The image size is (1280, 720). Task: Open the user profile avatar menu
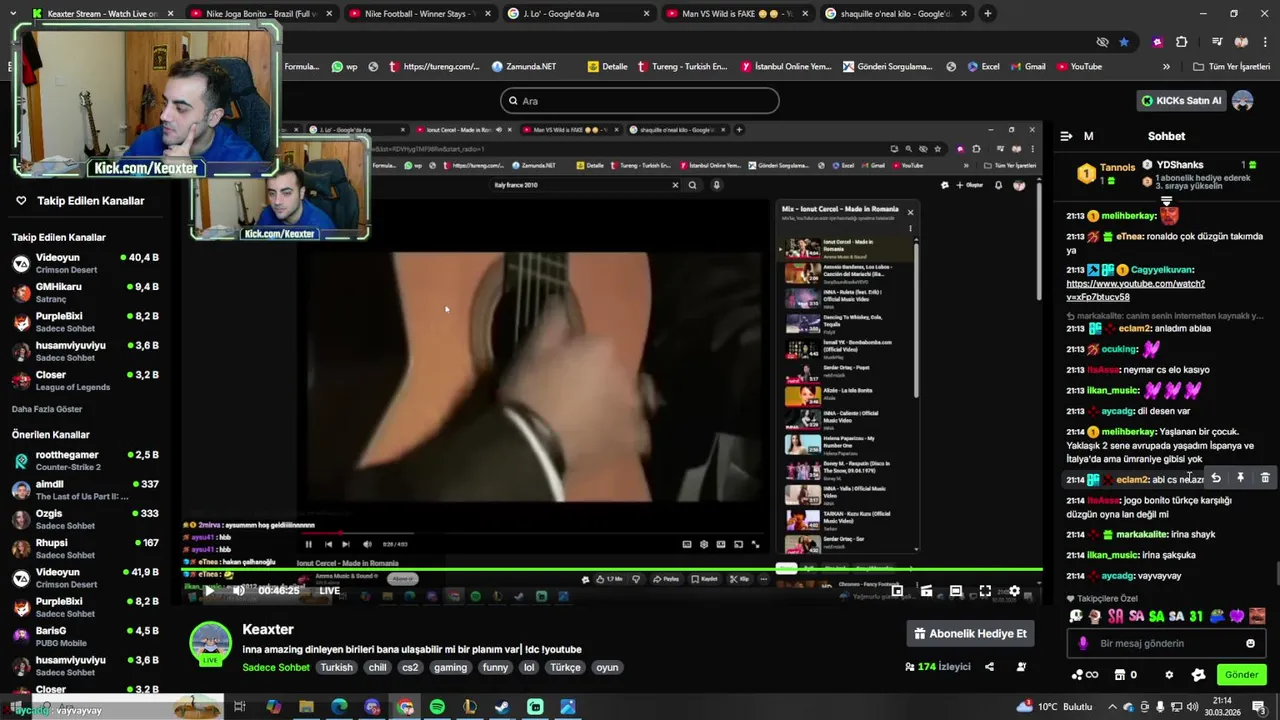pyautogui.click(x=1243, y=101)
